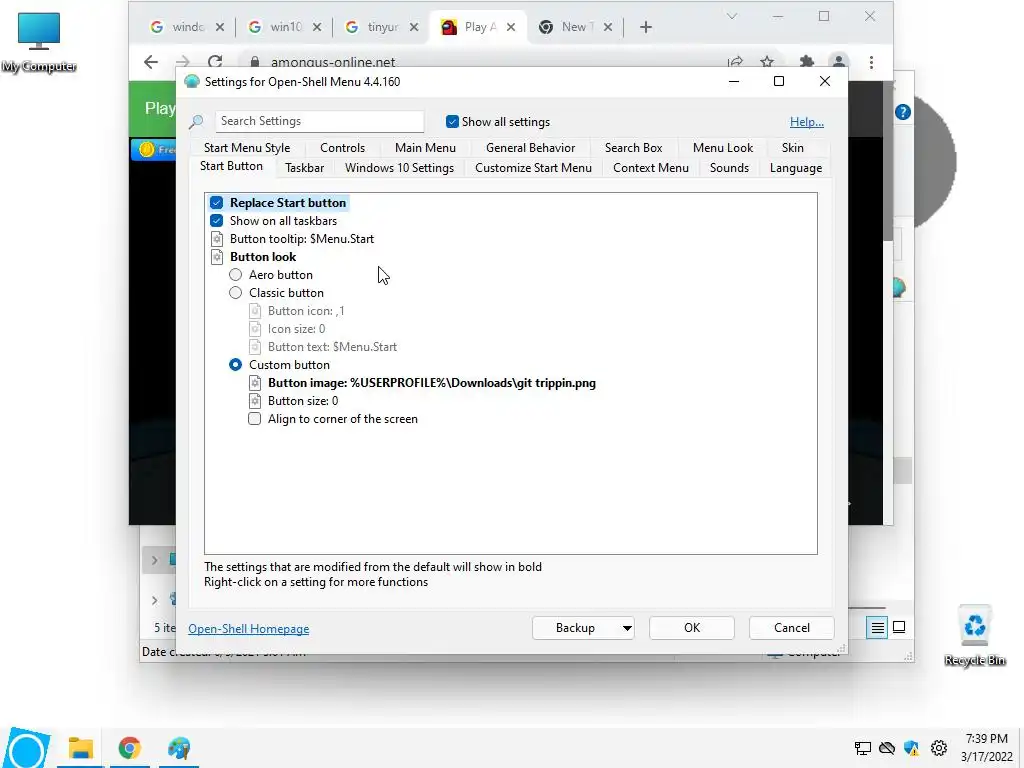
Task: Click the Search Settings input field
Action: 319,121
